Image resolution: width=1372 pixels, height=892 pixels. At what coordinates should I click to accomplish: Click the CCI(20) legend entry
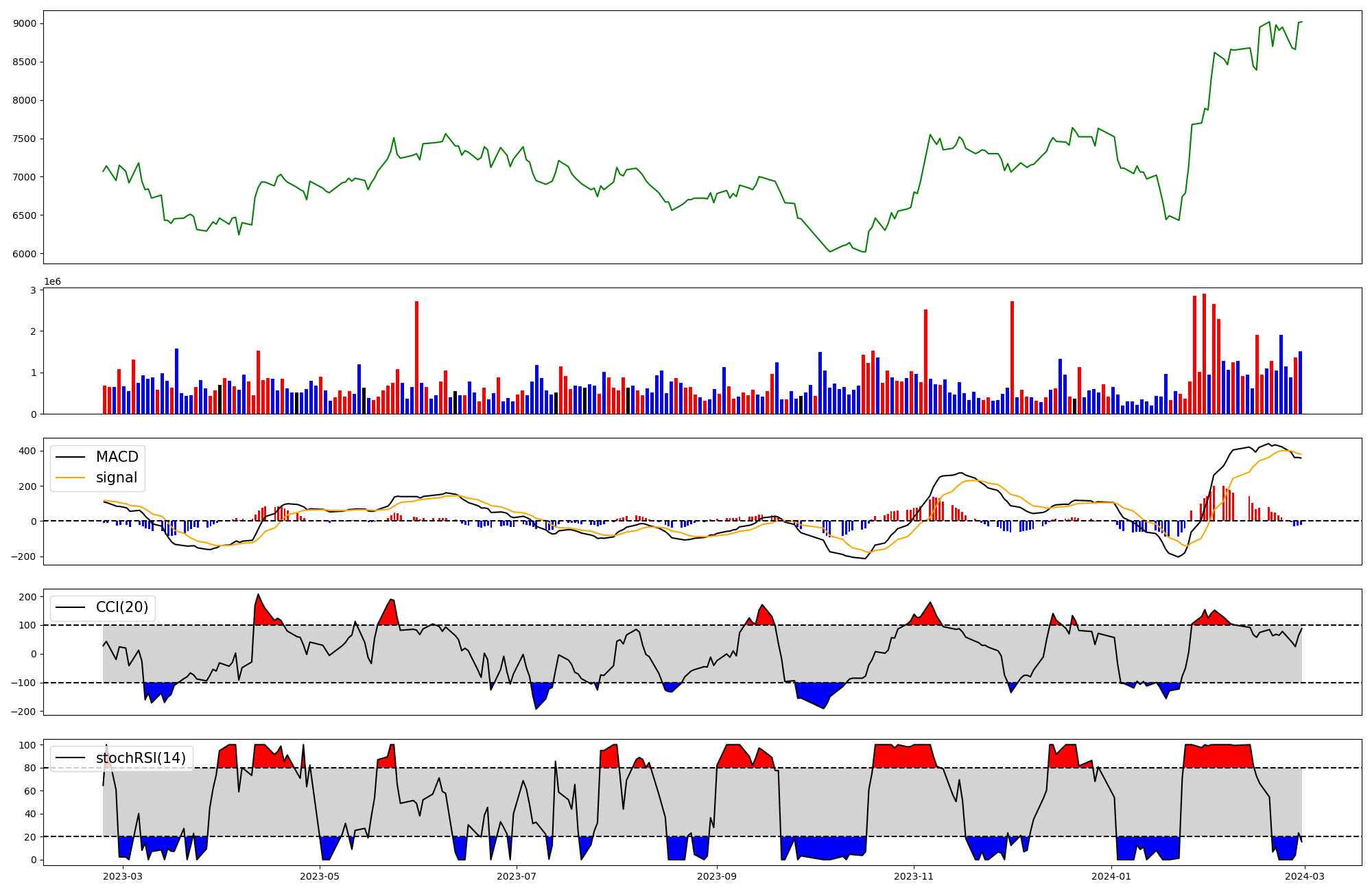point(122,607)
